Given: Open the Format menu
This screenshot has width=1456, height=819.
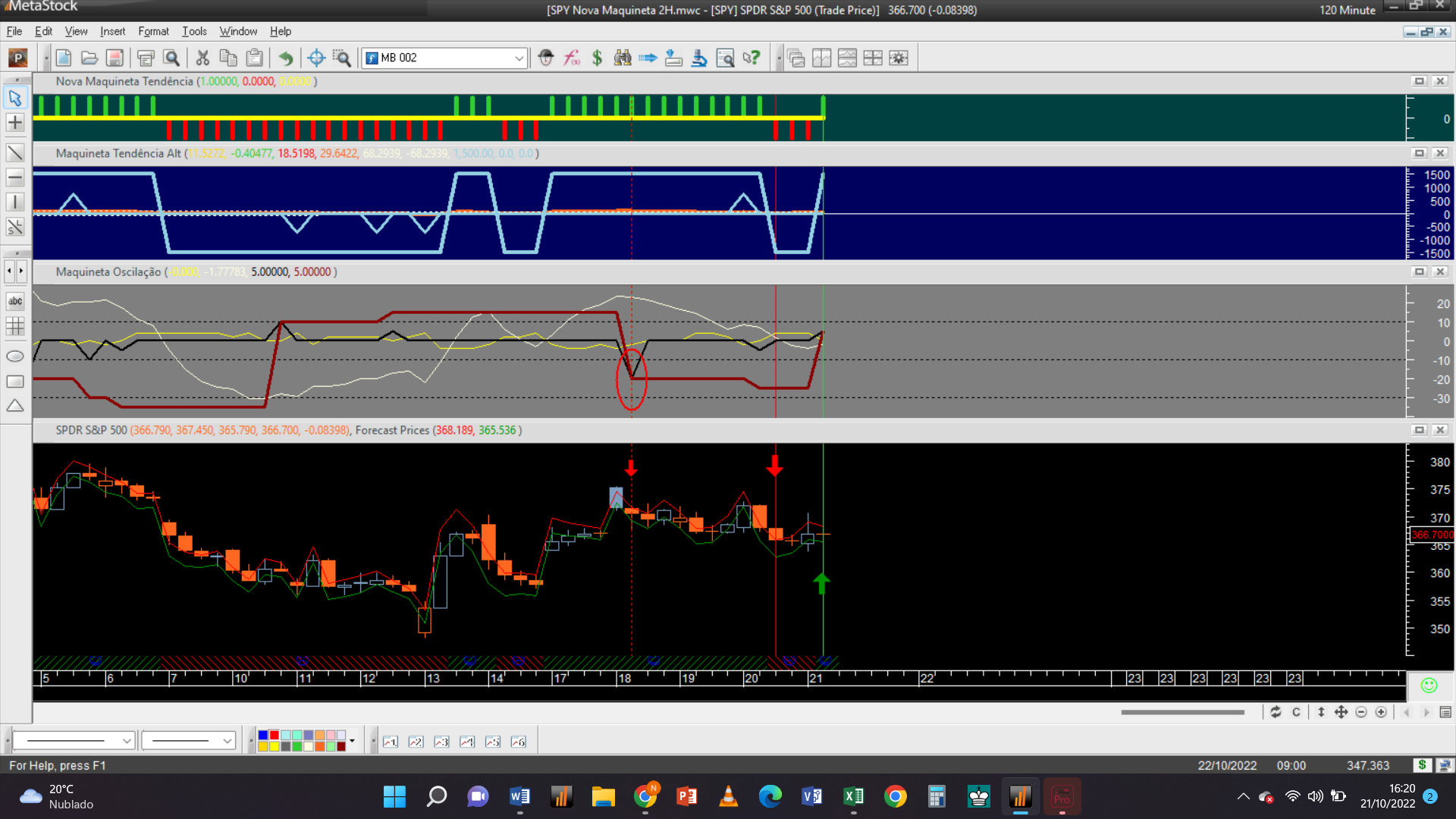Looking at the screenshot, I should [x=153, y=31].
